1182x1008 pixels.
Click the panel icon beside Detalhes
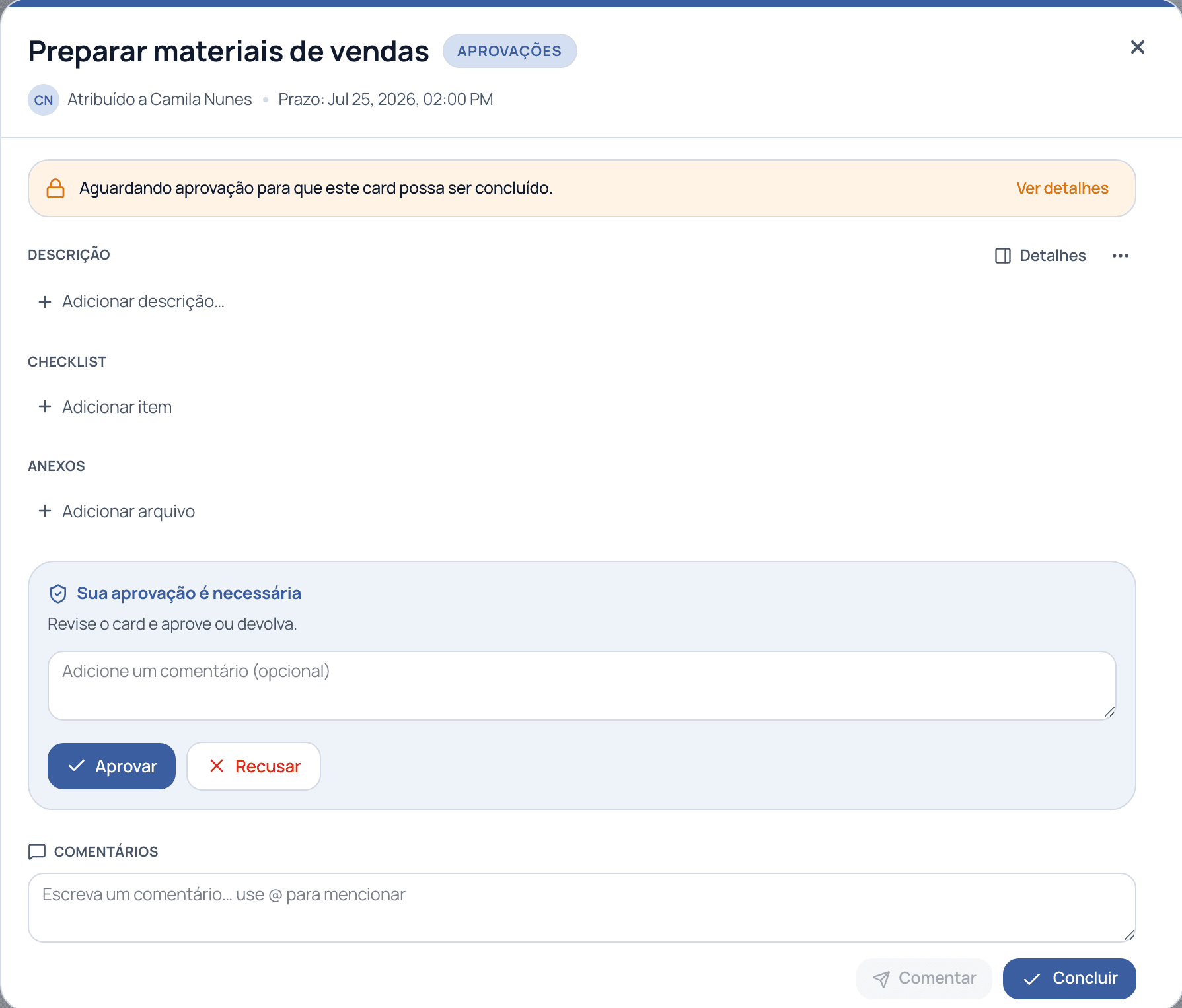click(1002, 256)
